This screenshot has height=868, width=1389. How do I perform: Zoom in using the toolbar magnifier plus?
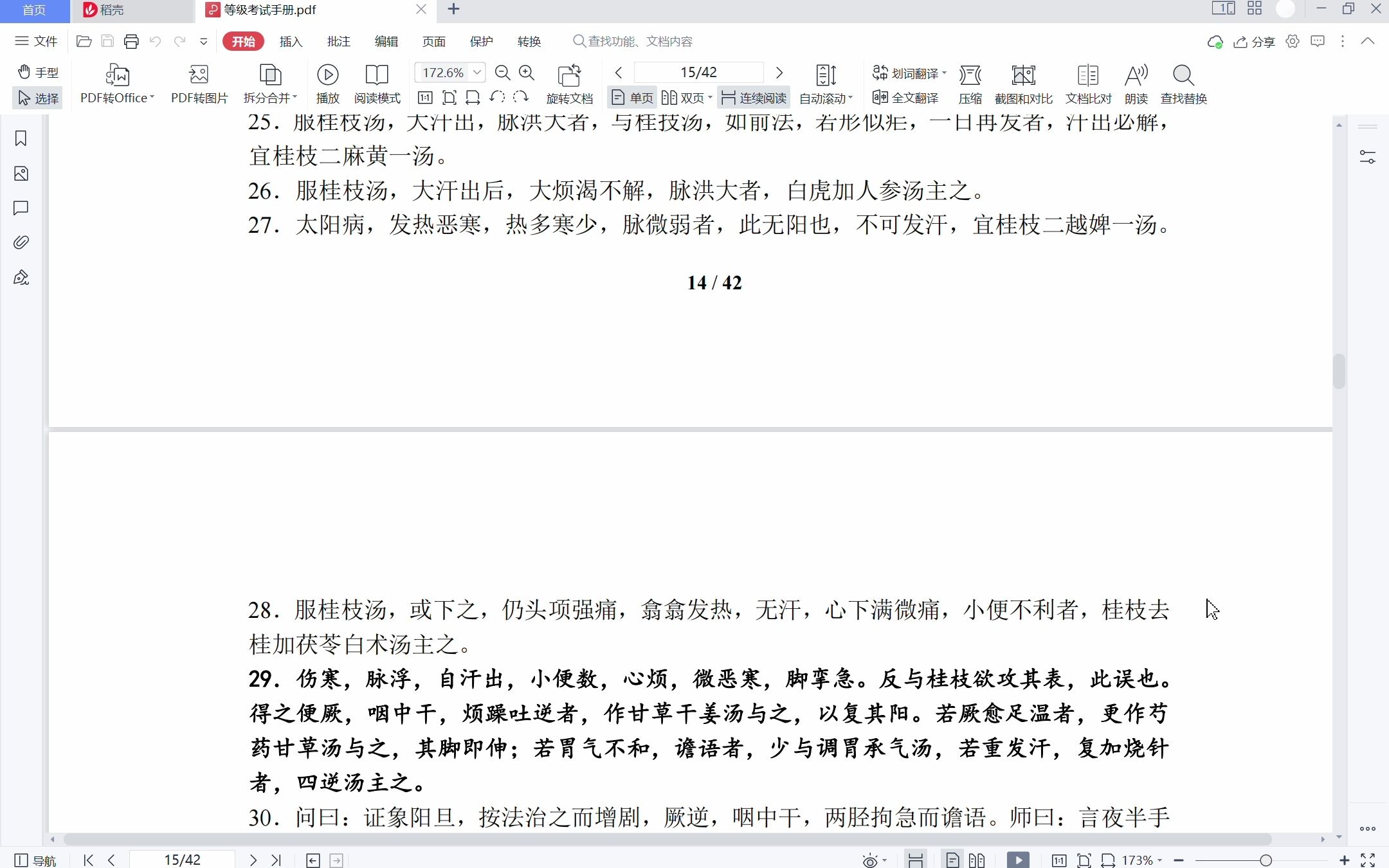pos(527,73)
